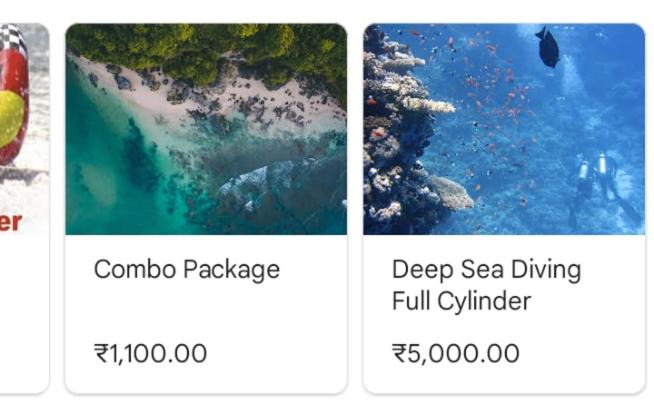Open the partially visible left card image
The height and width of the screenshot is (415, 654).
22,120
